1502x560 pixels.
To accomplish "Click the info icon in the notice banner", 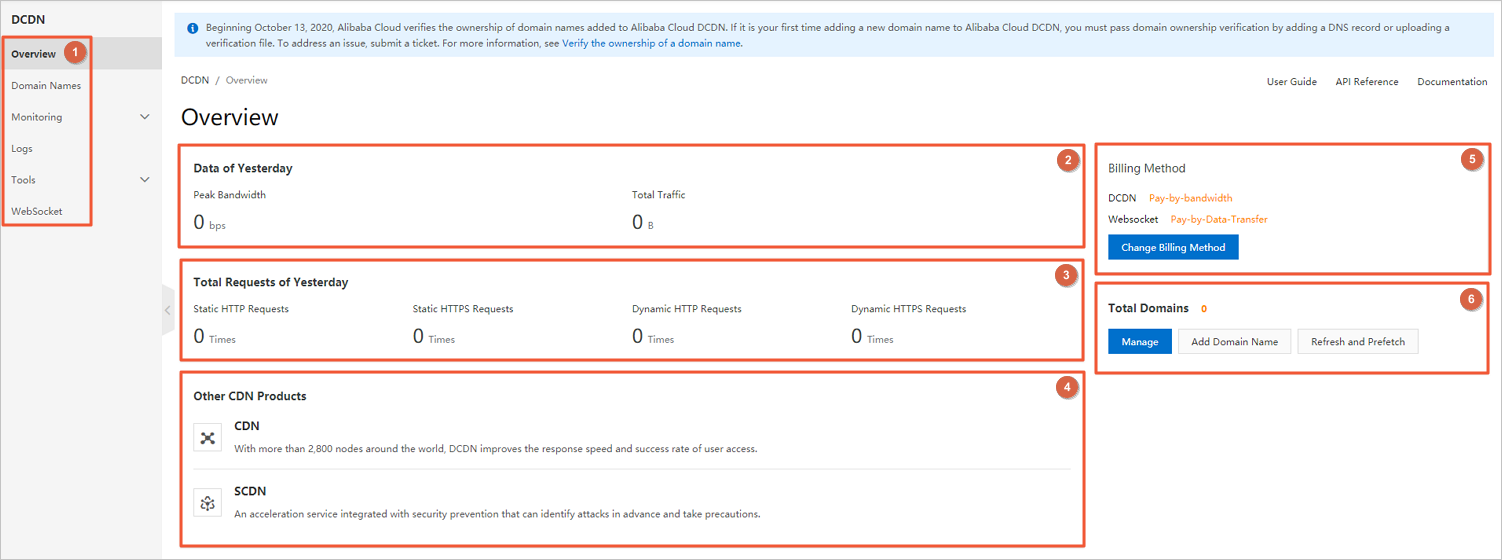I will point(192,28).
